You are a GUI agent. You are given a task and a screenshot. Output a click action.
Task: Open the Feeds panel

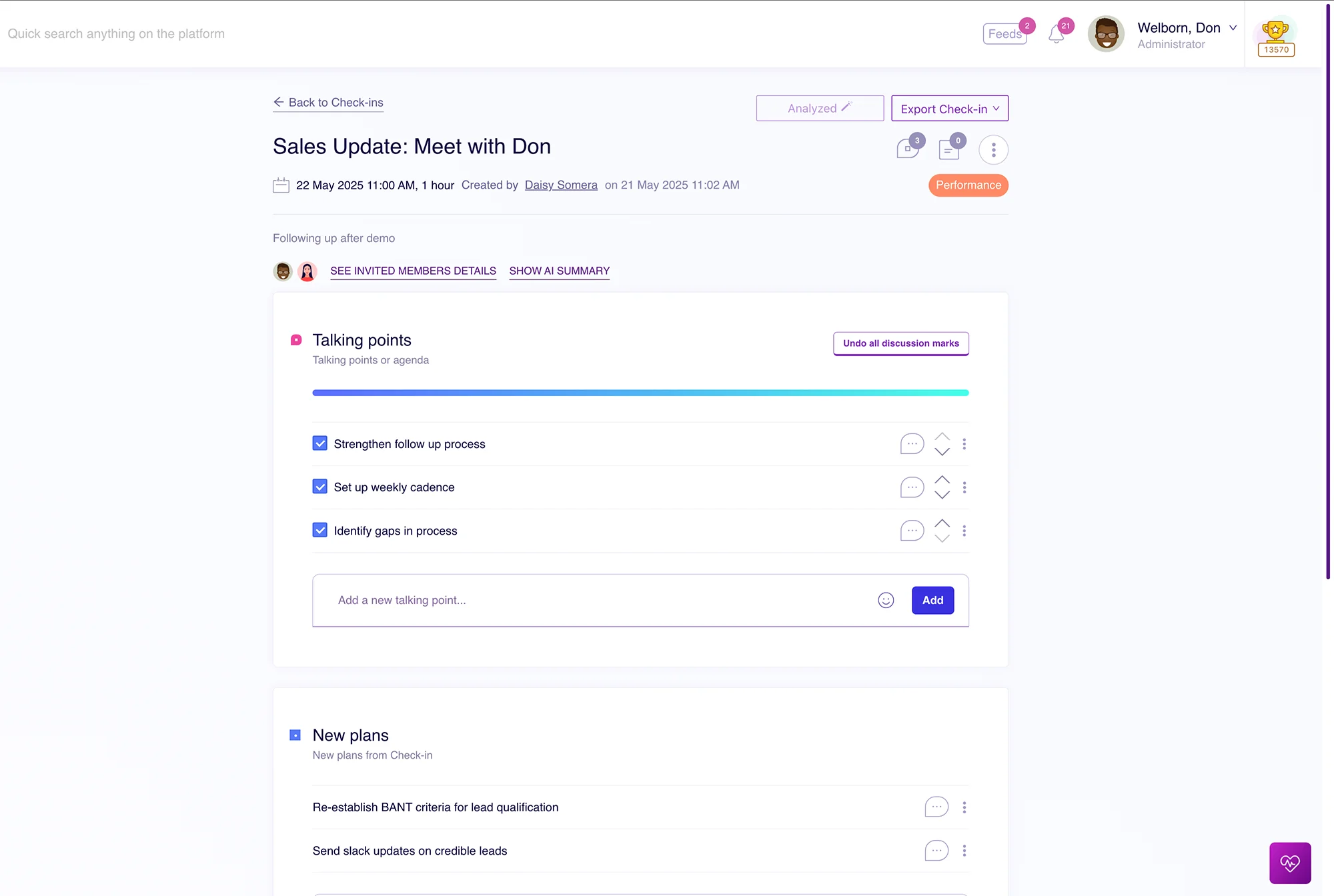tap(1005, 34)
